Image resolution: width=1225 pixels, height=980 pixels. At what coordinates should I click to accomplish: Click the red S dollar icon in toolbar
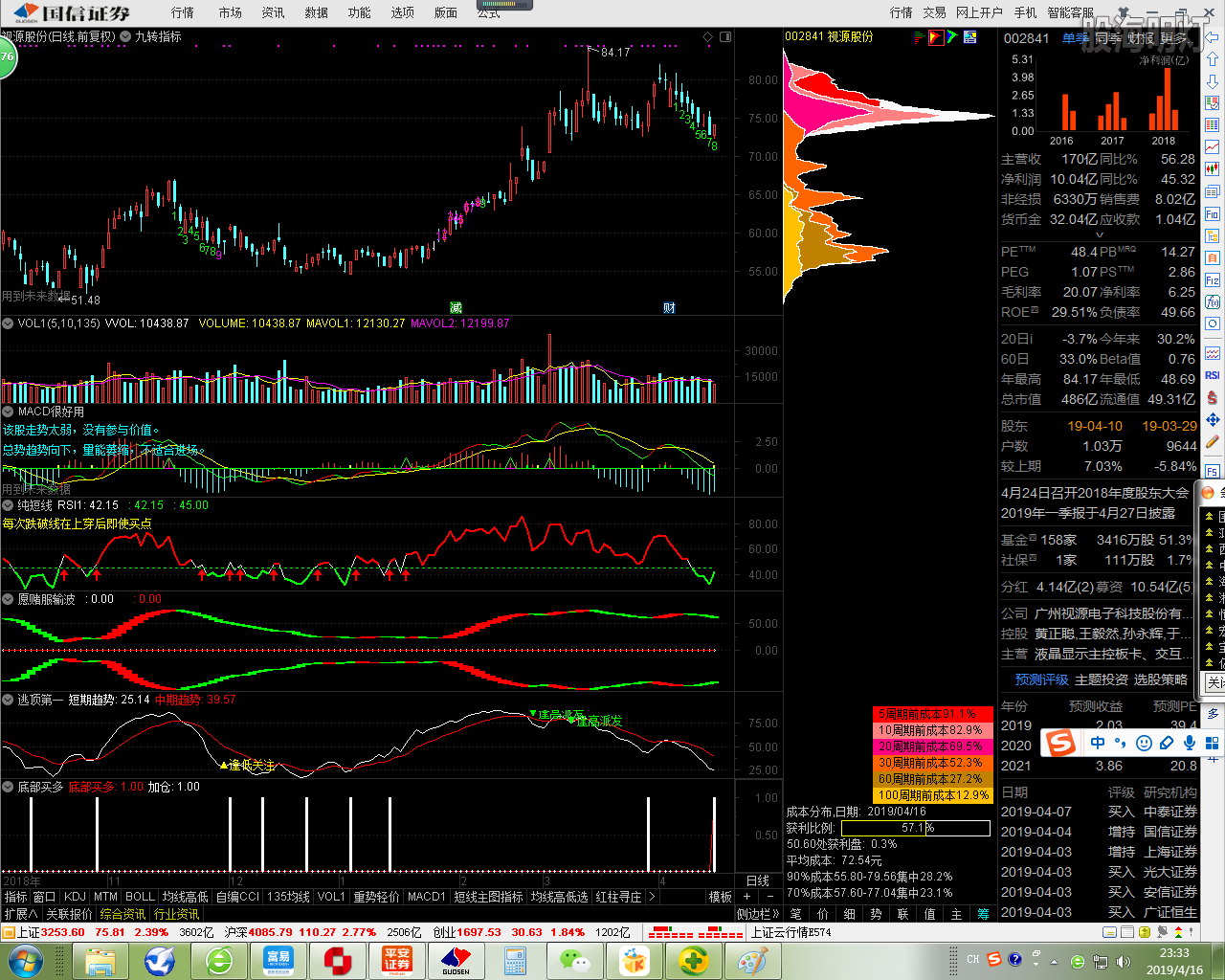1213,397
